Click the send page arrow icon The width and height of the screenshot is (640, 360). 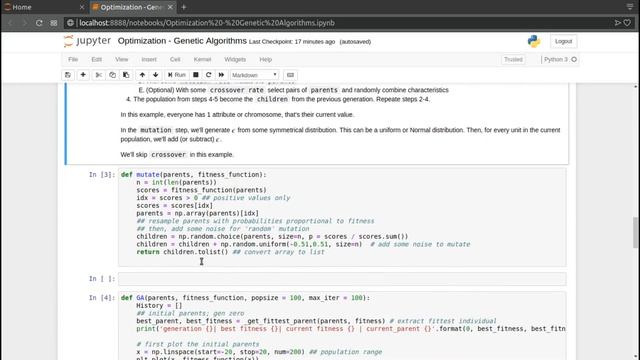click(618, 23)
